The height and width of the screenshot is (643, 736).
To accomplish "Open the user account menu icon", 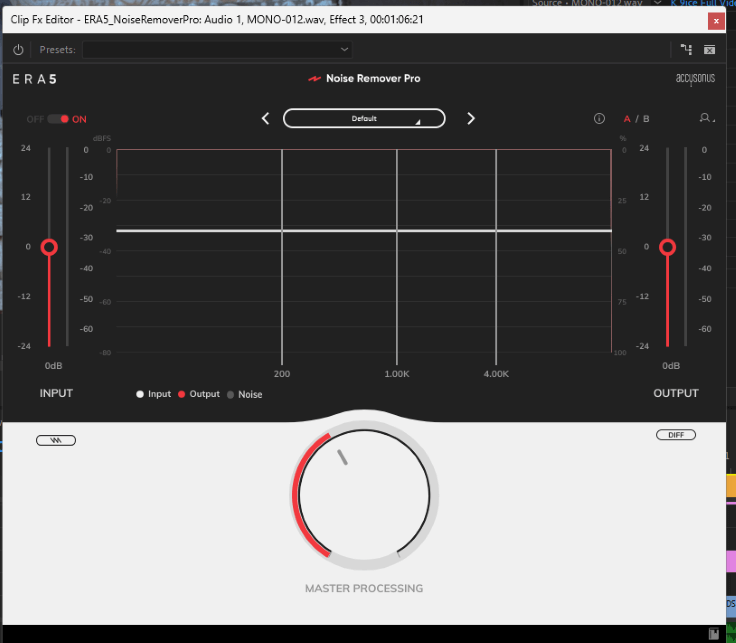I will [706, 118].
